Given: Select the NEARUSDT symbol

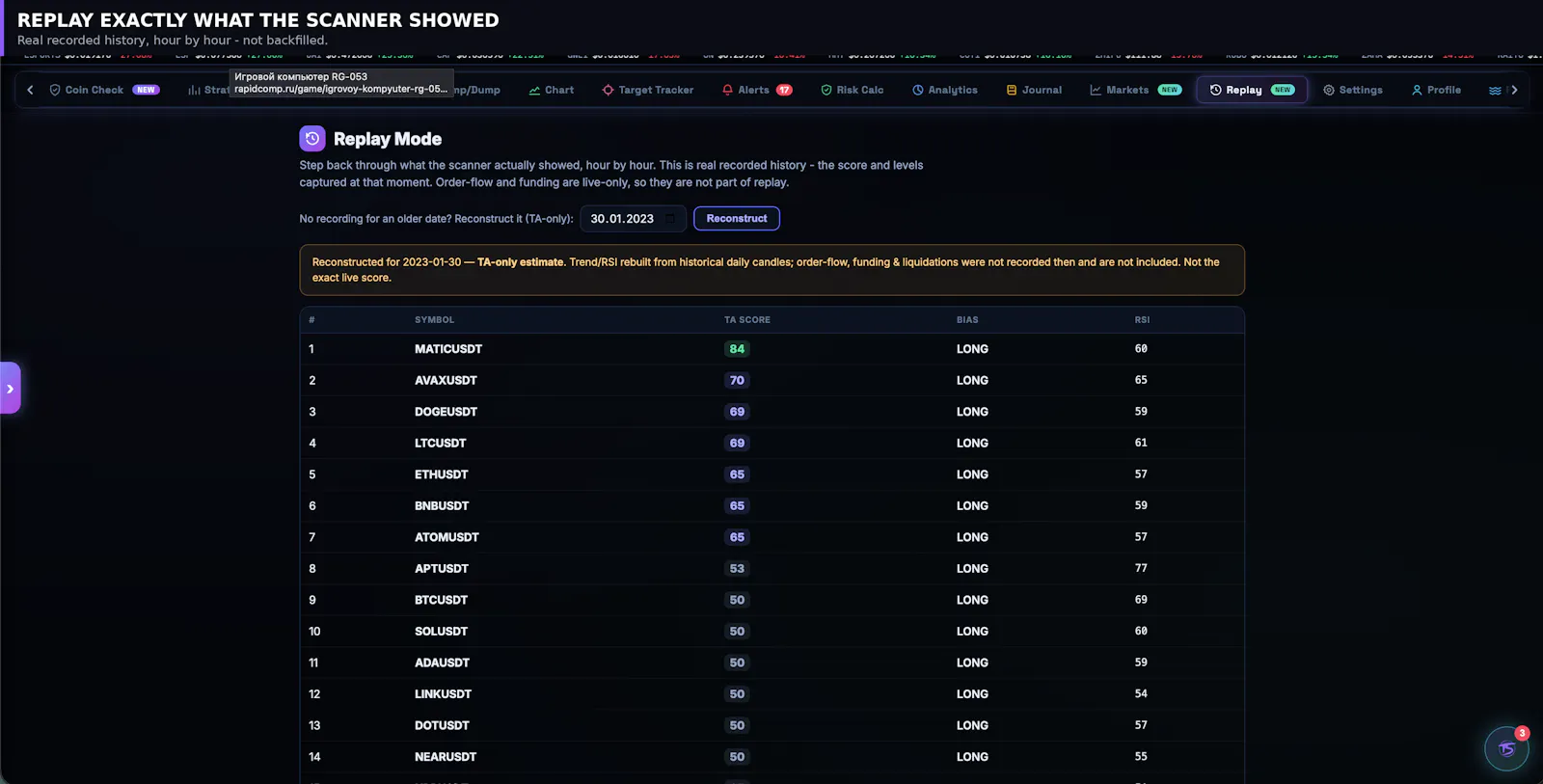Looking at the screenshot, I should [x=446, y=757].
